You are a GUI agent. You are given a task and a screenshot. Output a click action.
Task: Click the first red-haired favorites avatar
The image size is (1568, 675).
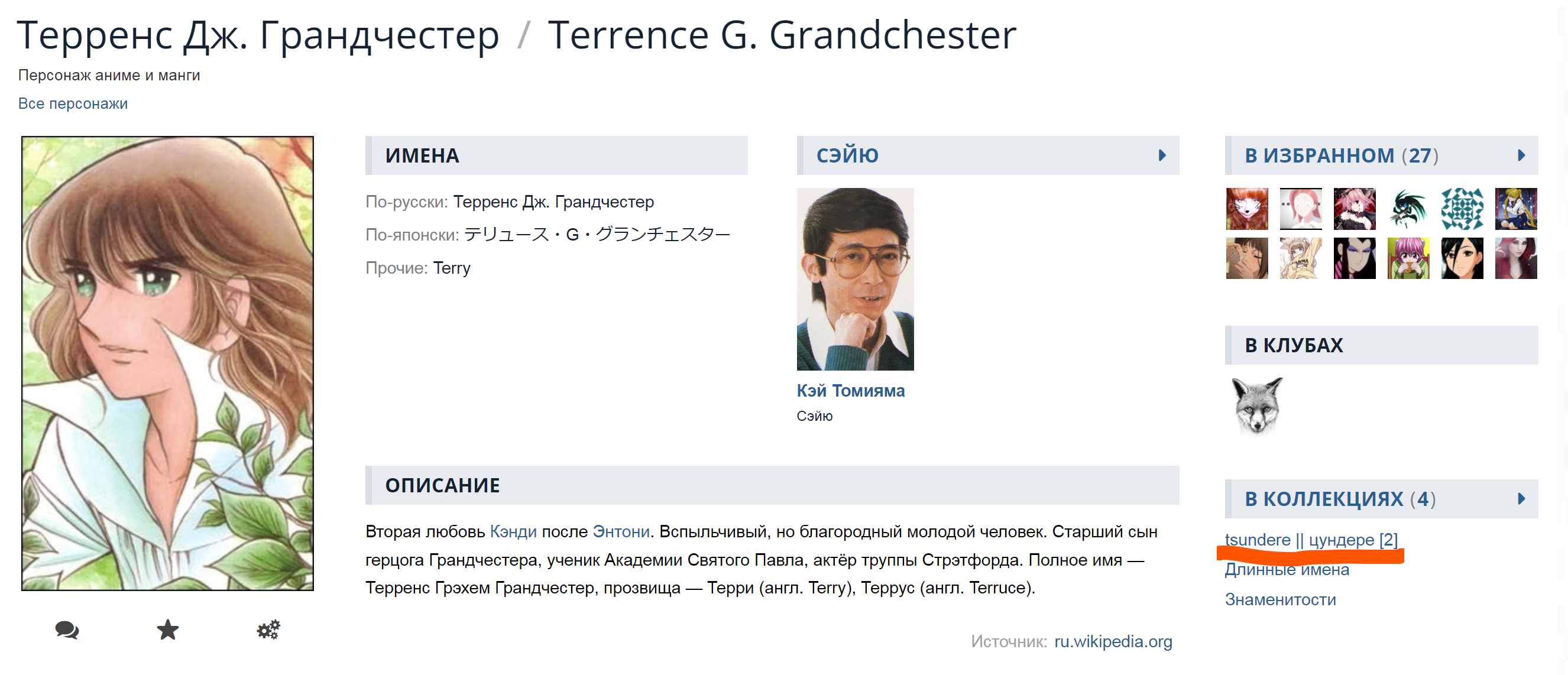(1246, 209)
